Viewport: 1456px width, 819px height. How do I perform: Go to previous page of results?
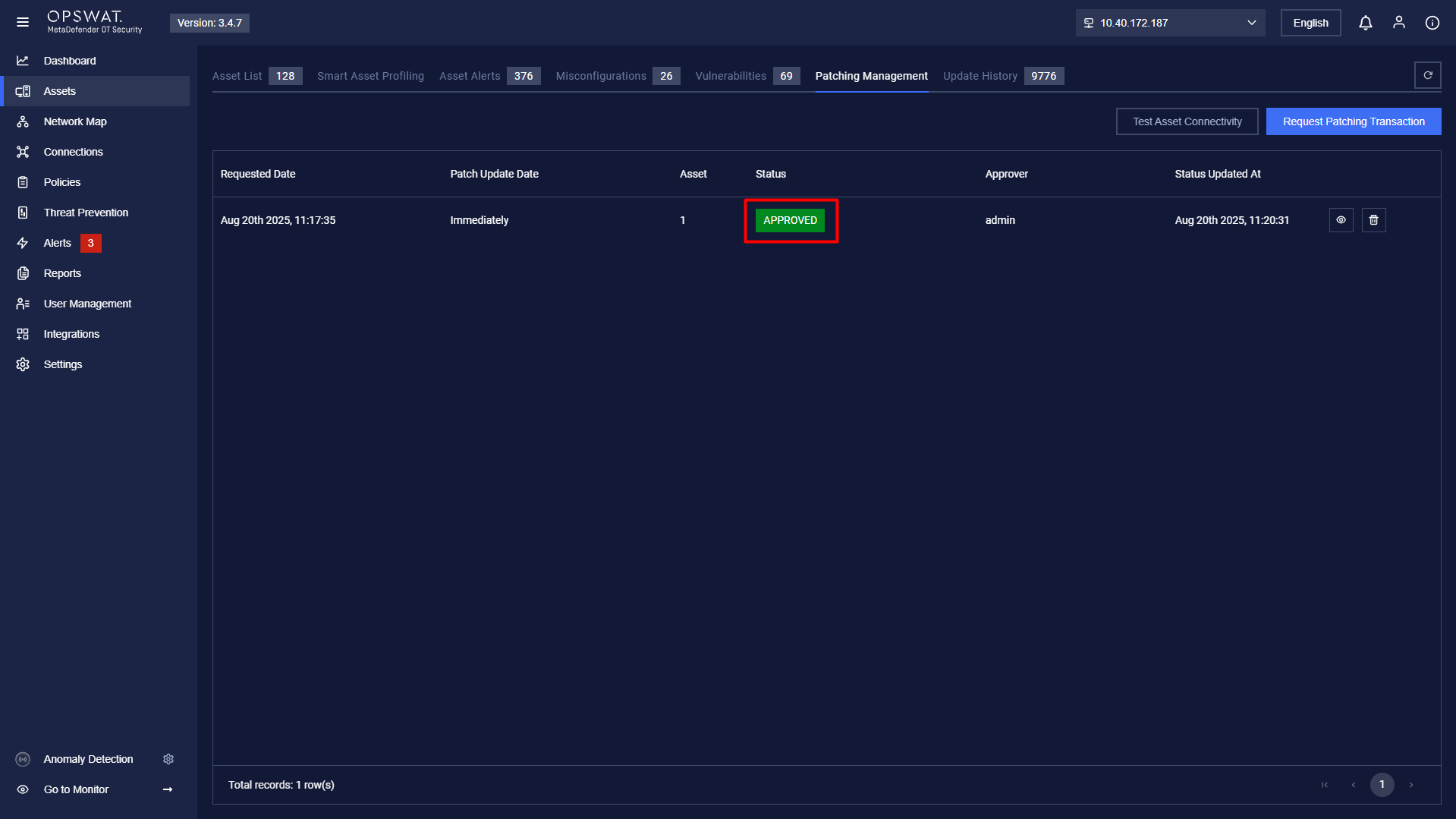[x=1353, y=785]
